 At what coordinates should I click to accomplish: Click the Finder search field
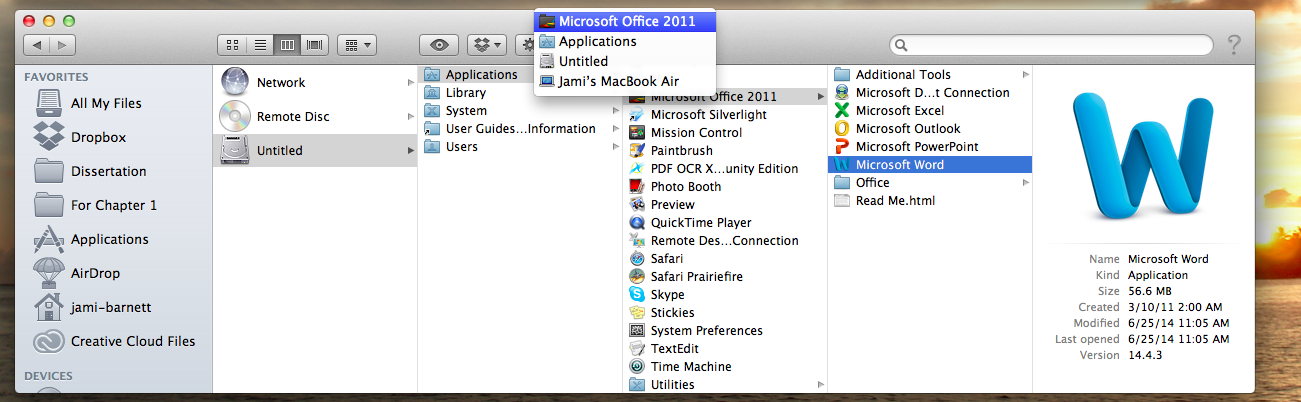[1051, 45]
